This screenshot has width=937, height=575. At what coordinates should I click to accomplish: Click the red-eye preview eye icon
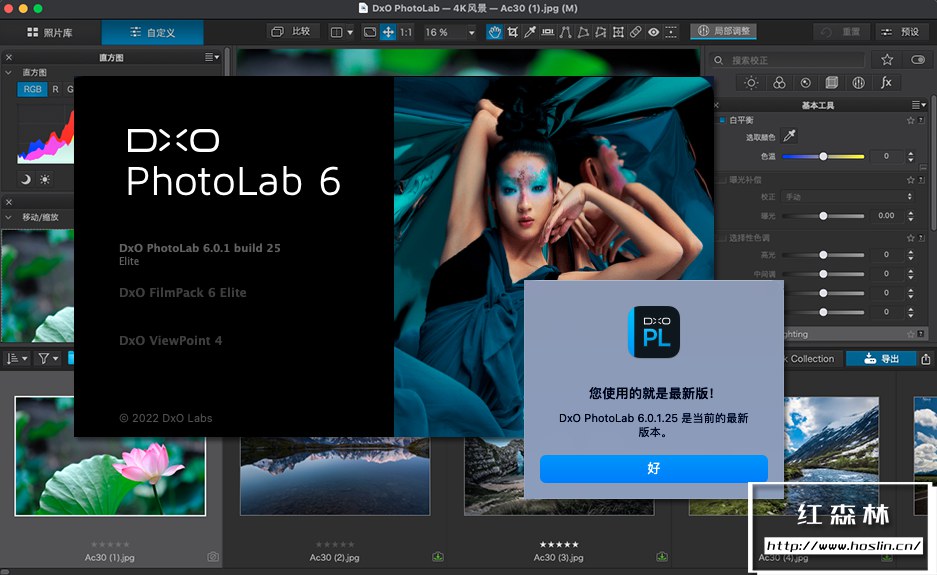point(653,32)
